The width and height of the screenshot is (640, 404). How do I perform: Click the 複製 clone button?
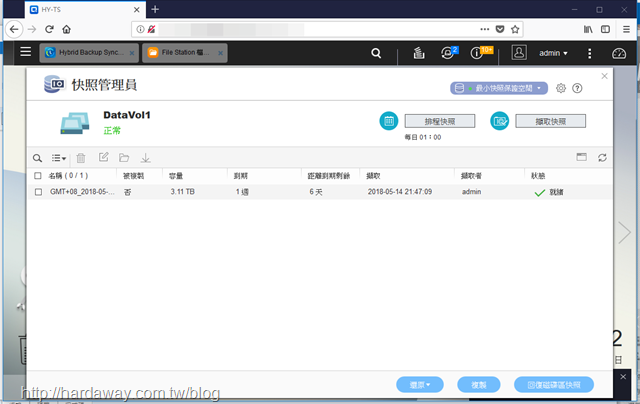479,384
